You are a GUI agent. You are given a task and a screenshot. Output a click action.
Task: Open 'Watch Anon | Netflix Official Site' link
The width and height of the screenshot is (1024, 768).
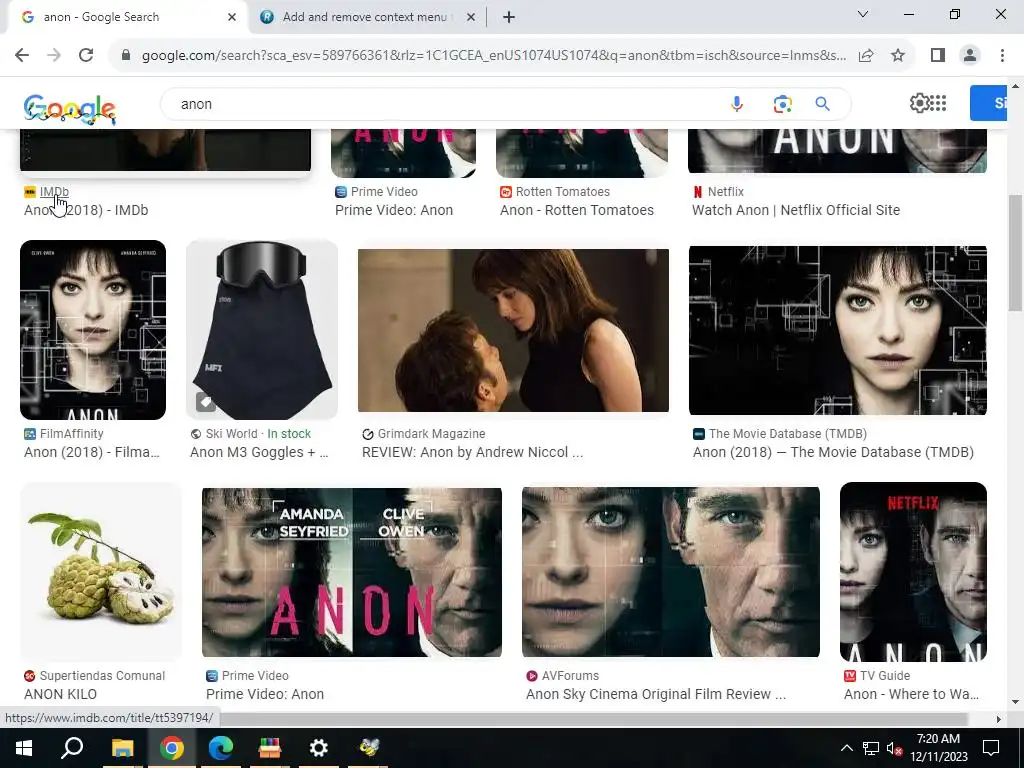pos(796,210)
